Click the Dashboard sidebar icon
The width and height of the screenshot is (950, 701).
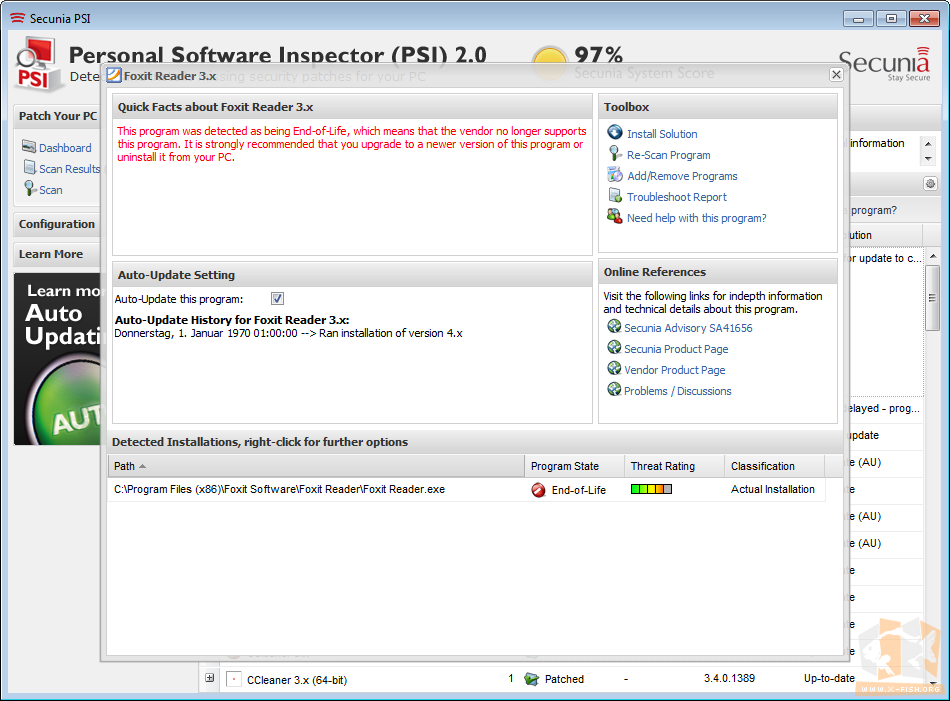[x=29, y=146]
